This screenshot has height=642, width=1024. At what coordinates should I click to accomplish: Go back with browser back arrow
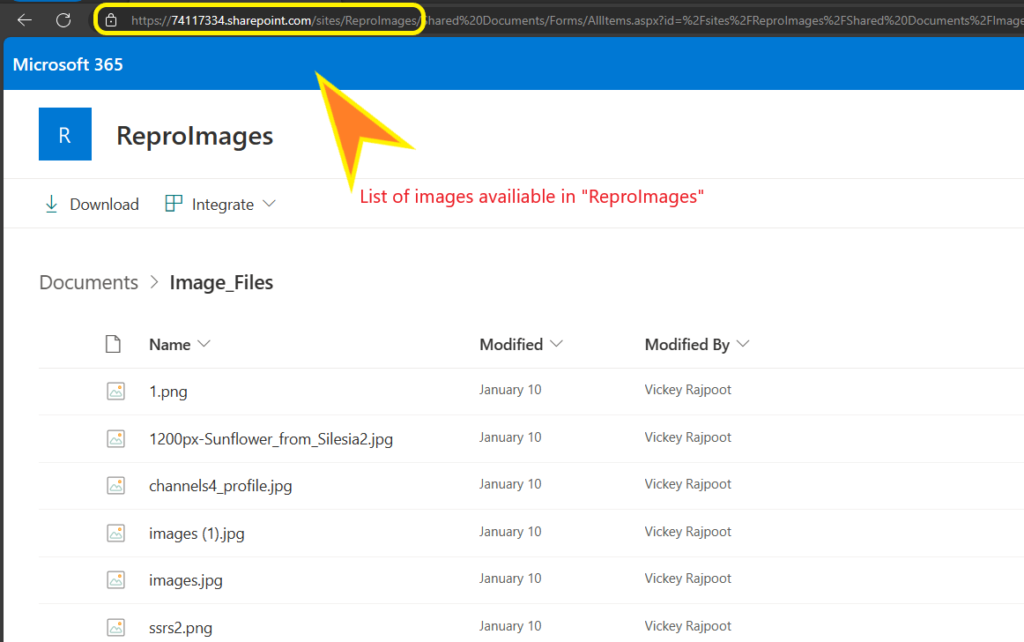pos(25,20)
